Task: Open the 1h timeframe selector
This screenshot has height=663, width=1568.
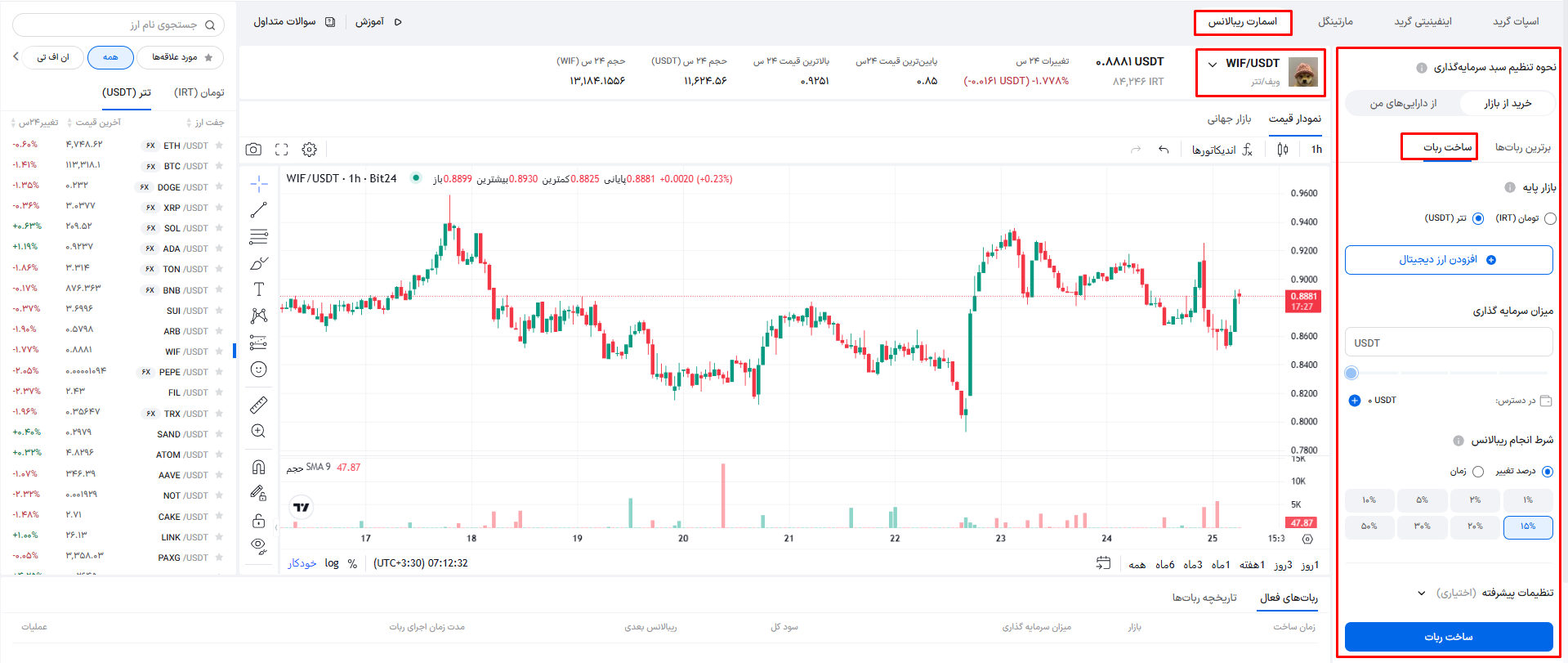Action: pos(1316,150)
